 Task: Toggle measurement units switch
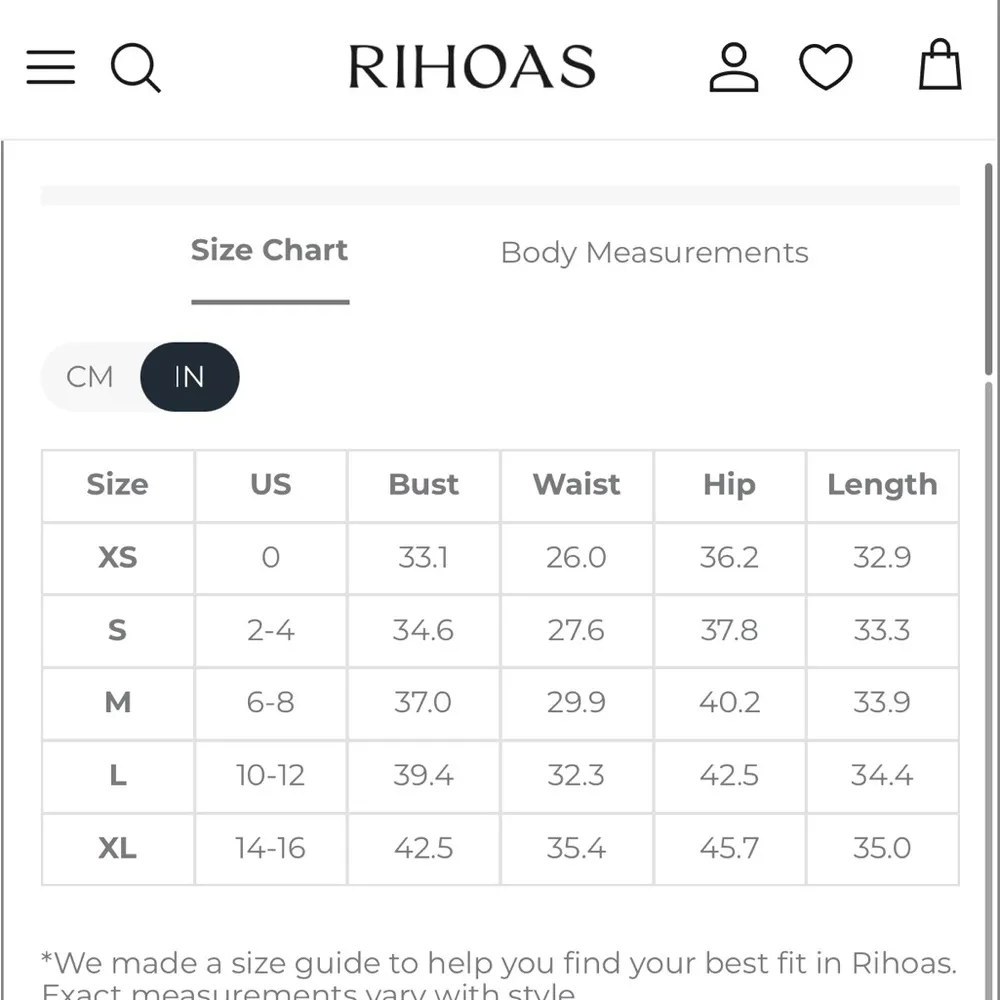click(x=140, y=377)
